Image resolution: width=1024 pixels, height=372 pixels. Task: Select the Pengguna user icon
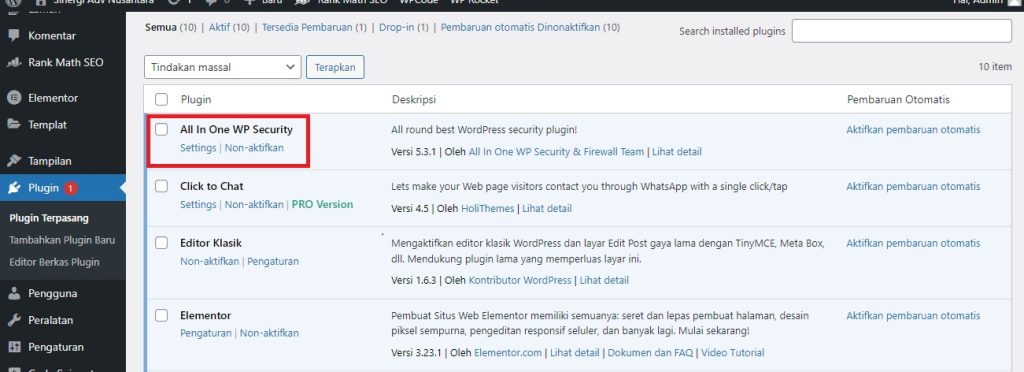14,293
